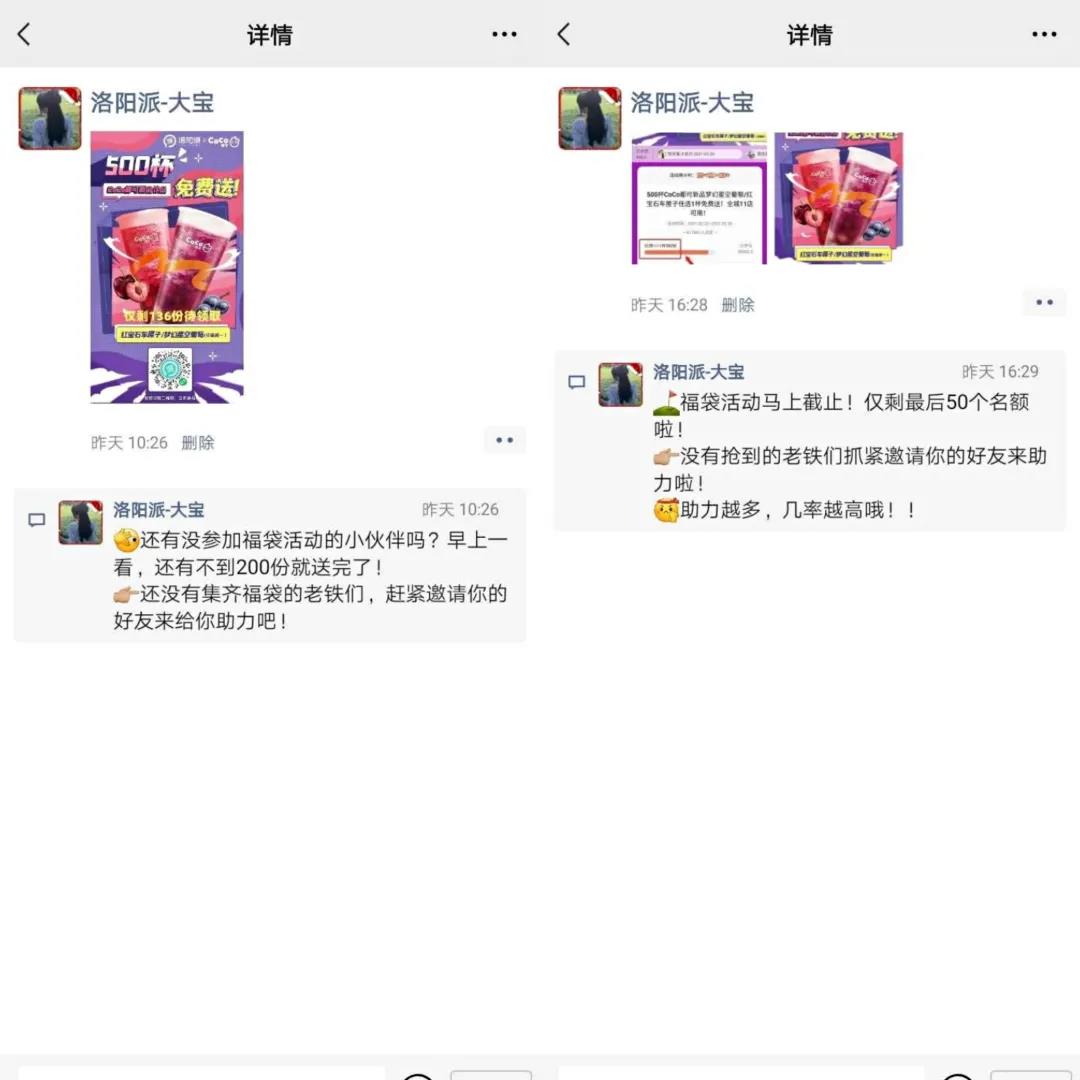Screen dimensions: 1080x1080
Task: Open 洛阳派-大宝 name link atop left post
Action: click(152, 102)
